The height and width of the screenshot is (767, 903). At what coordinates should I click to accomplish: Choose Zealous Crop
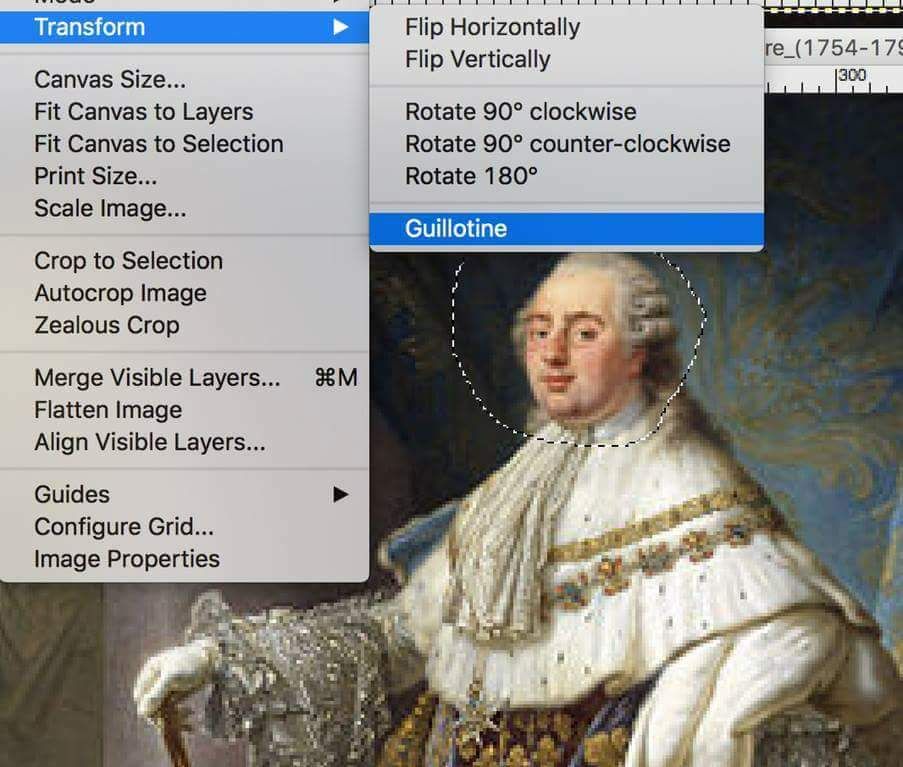pyautogui.click(x=184, y=325)
